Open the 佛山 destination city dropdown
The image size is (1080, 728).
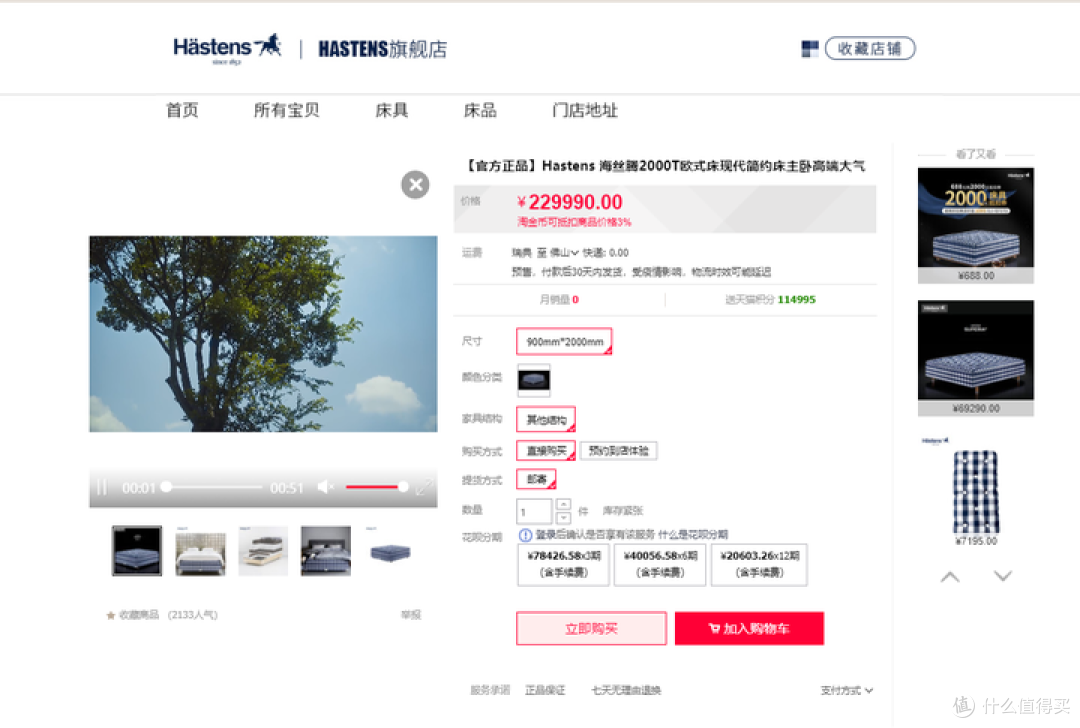pyautogui.click(x=563, y=253)
